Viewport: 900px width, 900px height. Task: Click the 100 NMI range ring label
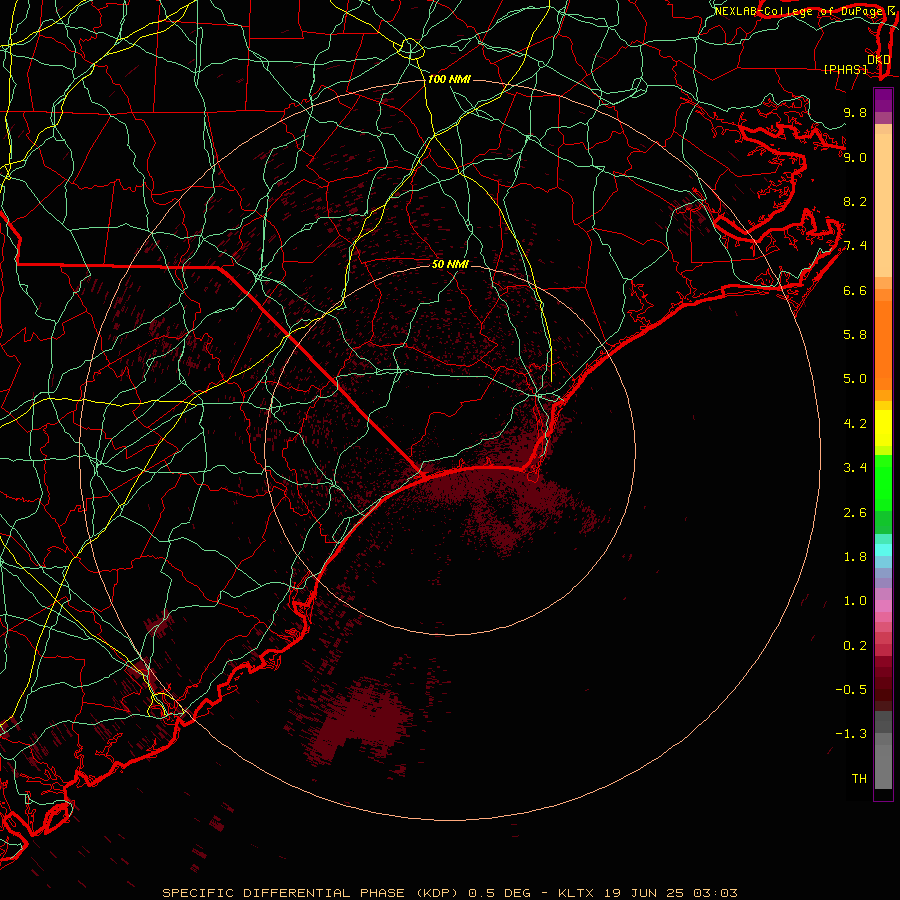tap(449, 79)
